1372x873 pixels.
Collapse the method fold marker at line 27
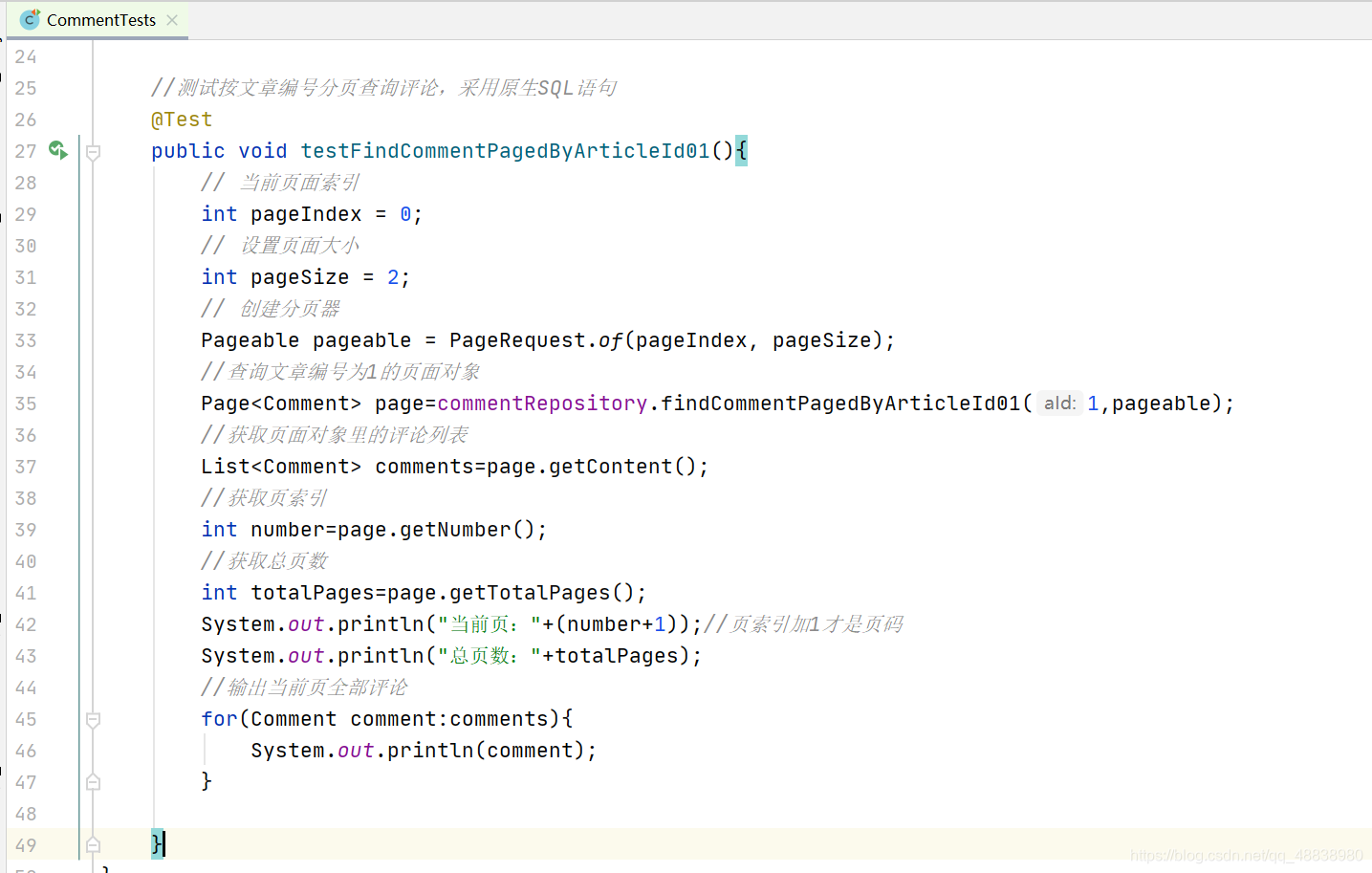coord(94,151)
